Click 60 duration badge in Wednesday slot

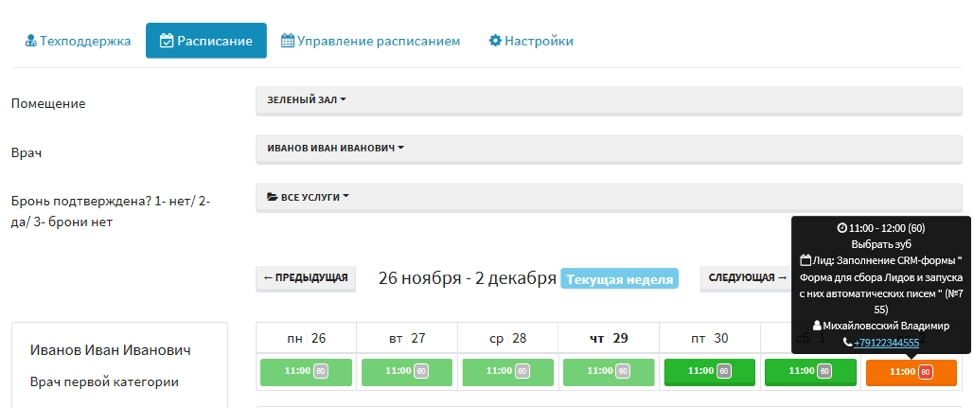524,371
